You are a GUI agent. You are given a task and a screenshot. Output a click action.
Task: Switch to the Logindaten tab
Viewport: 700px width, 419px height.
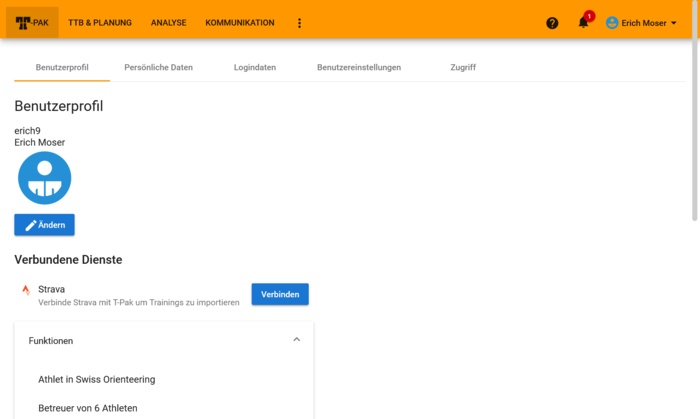point(254,67)
